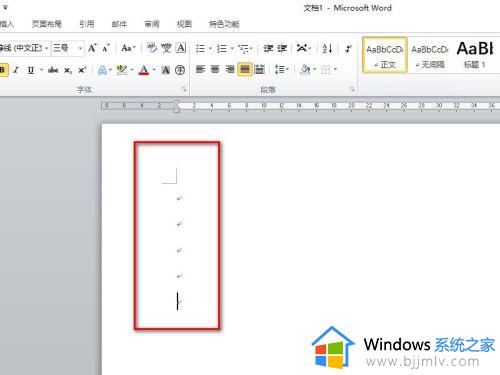Apply align text left
Screen dimensions: 500x375
click(x=200, y=69)
